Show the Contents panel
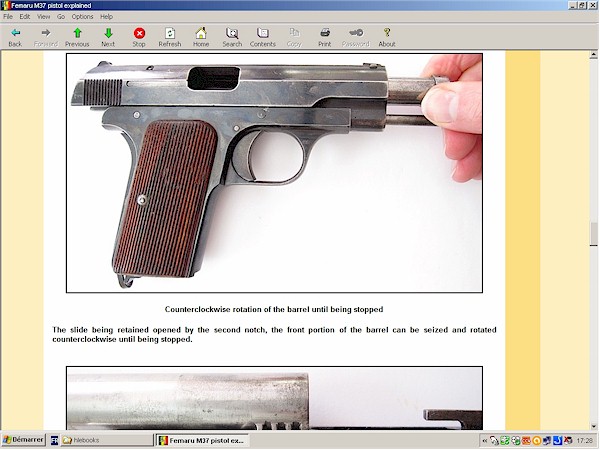600x450 pixels. tap(263, 38)
